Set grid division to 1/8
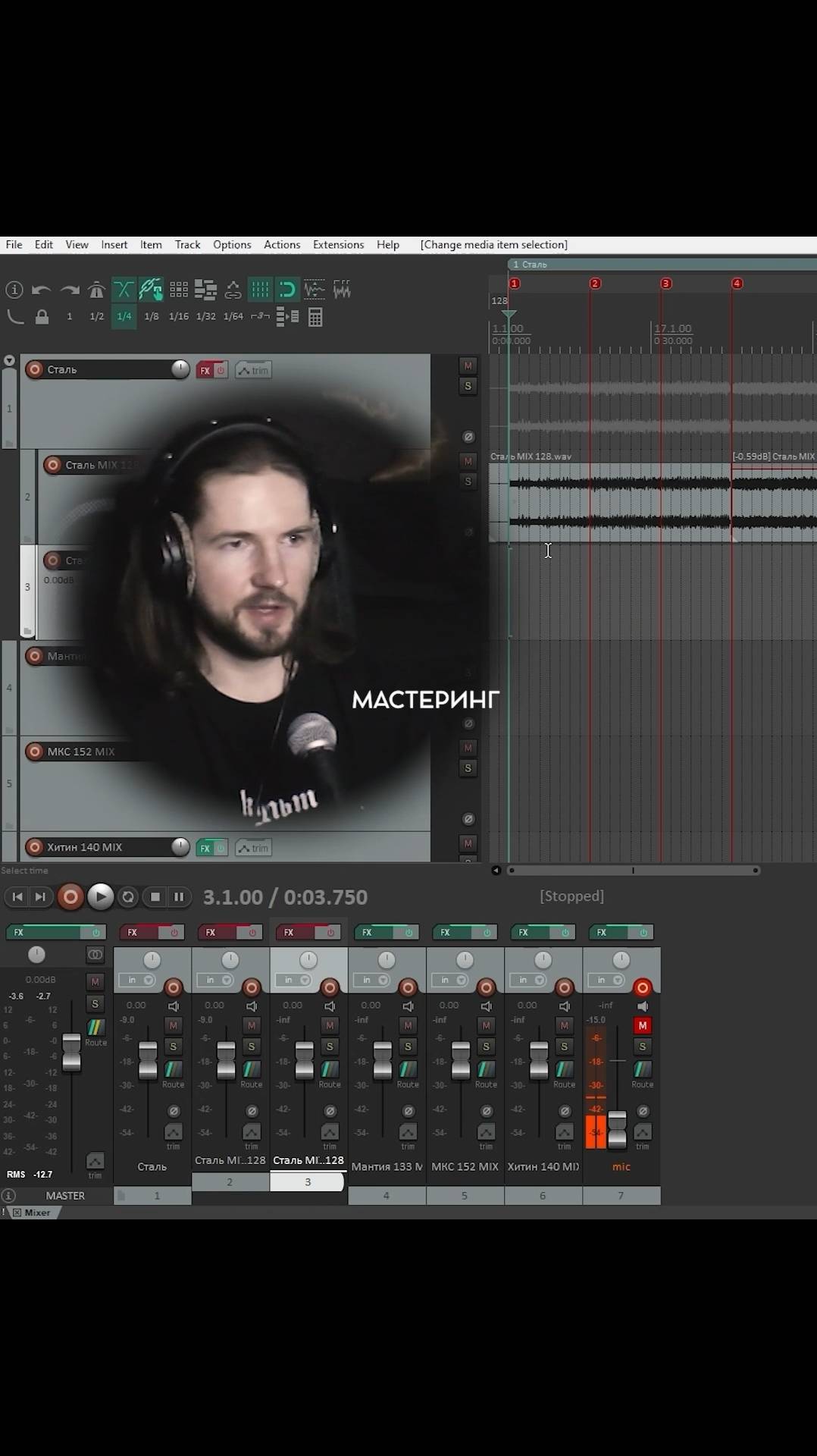Image resolution: width=817 pixels, height=1456 pixels. coord(152,317)
